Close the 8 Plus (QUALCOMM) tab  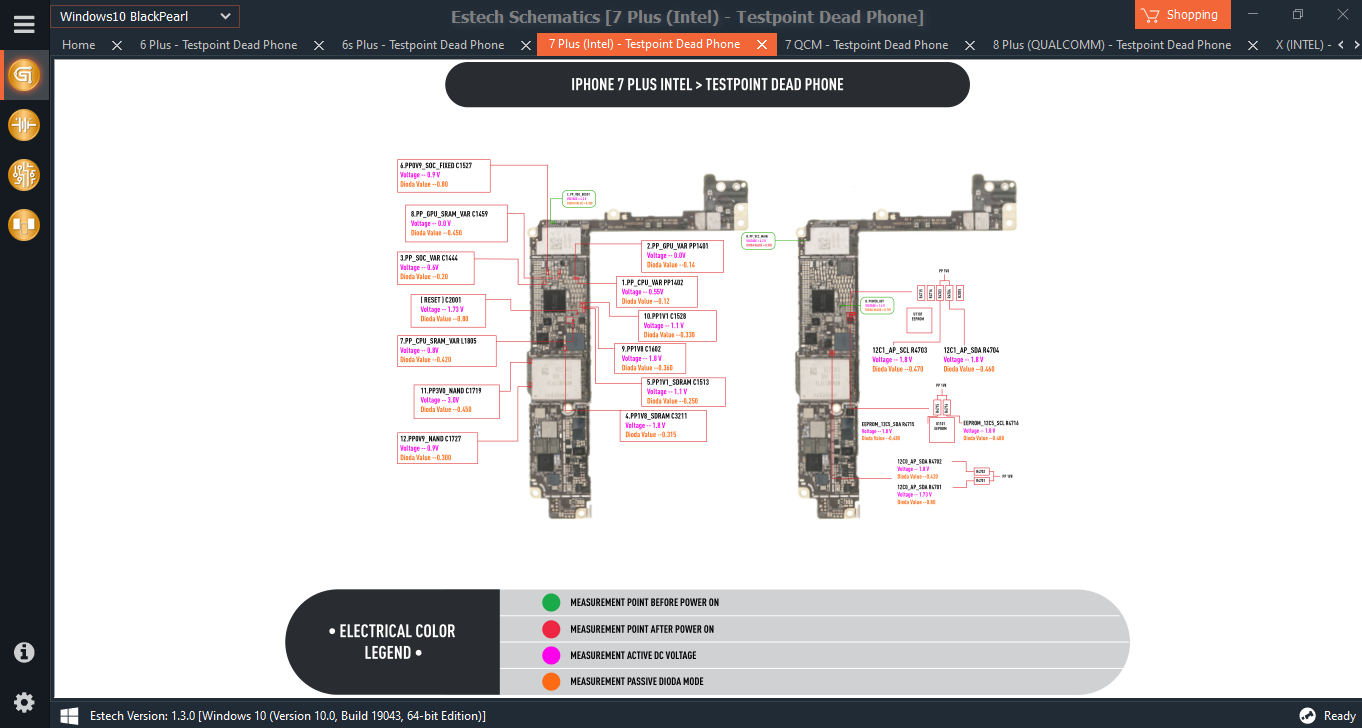[x=1253, y=45]
